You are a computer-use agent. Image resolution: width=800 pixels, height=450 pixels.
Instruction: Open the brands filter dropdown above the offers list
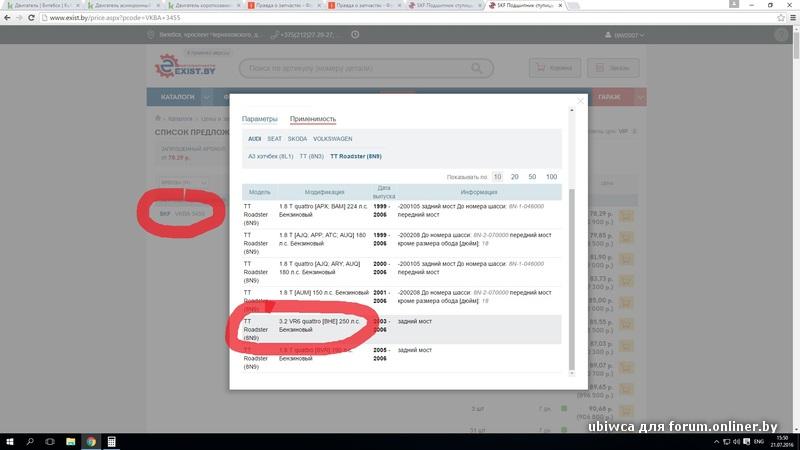click(x=183, y=182)
